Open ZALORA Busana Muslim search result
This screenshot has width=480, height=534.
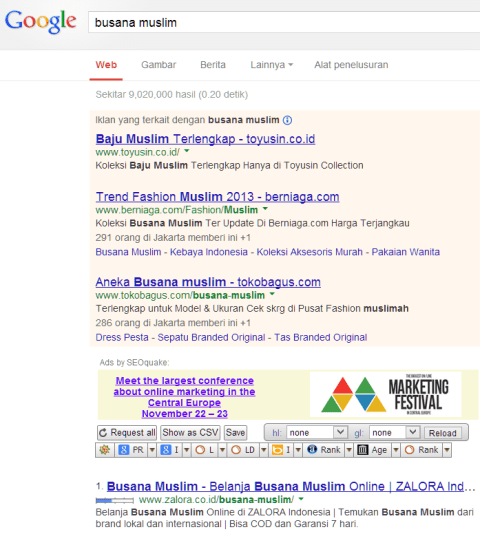[291, 486]
